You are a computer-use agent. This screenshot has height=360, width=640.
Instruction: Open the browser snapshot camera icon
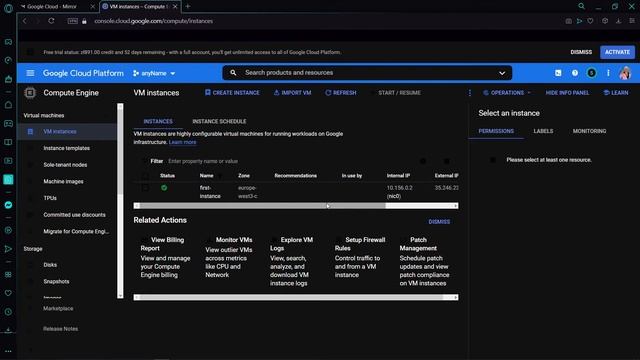coord(568,21)
